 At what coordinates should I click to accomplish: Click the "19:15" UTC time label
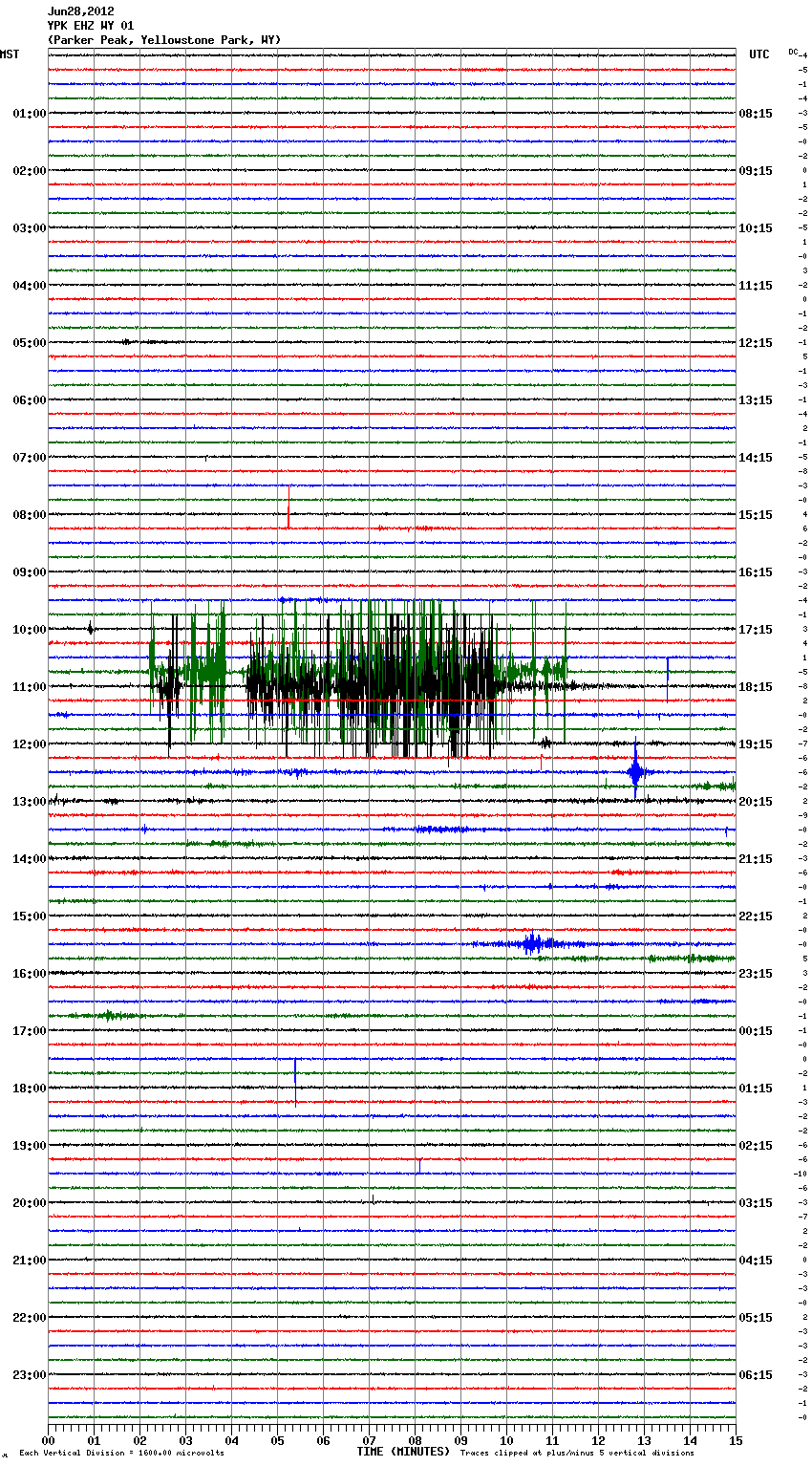[x=756, y=744]
